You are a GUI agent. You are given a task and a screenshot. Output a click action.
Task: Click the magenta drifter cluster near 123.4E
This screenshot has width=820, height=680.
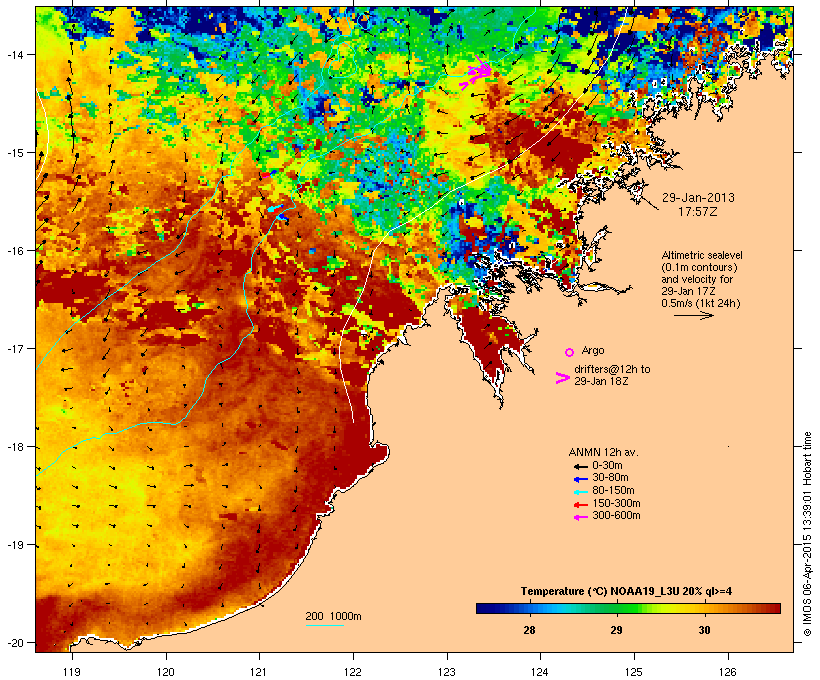click(x=477, y=72)
